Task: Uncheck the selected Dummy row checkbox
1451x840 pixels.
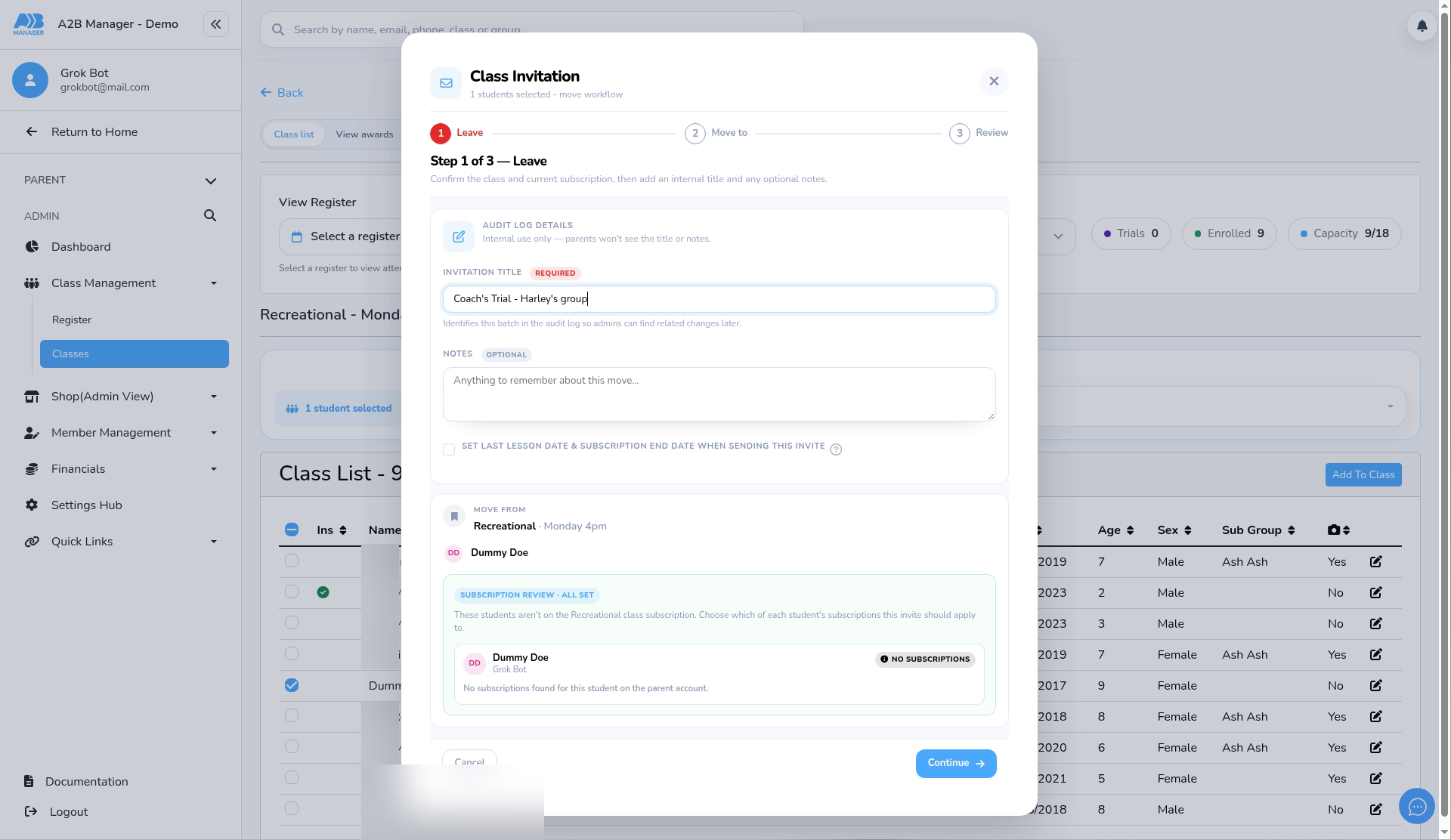Action: 292,685
